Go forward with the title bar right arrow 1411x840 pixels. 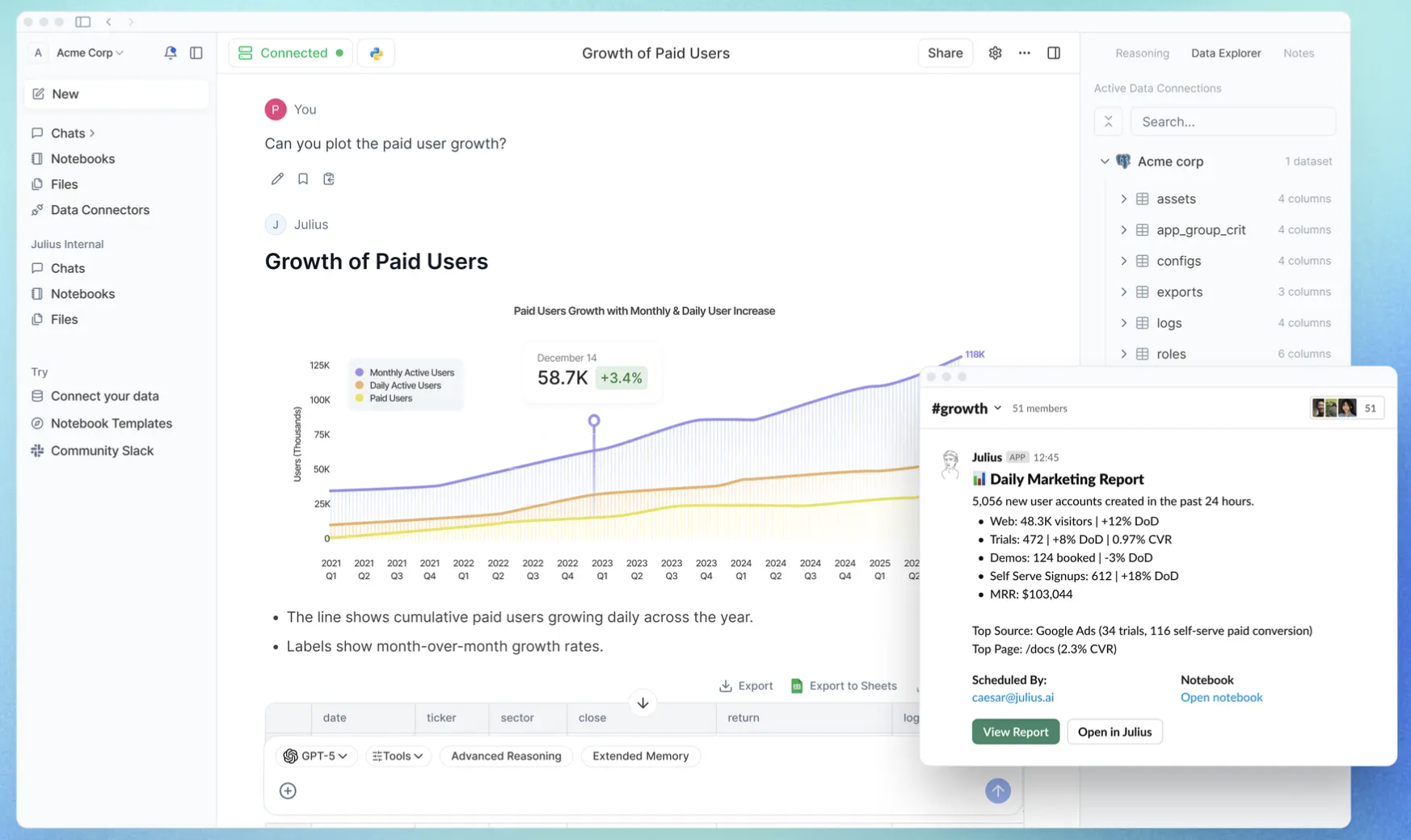click(131, 22)
